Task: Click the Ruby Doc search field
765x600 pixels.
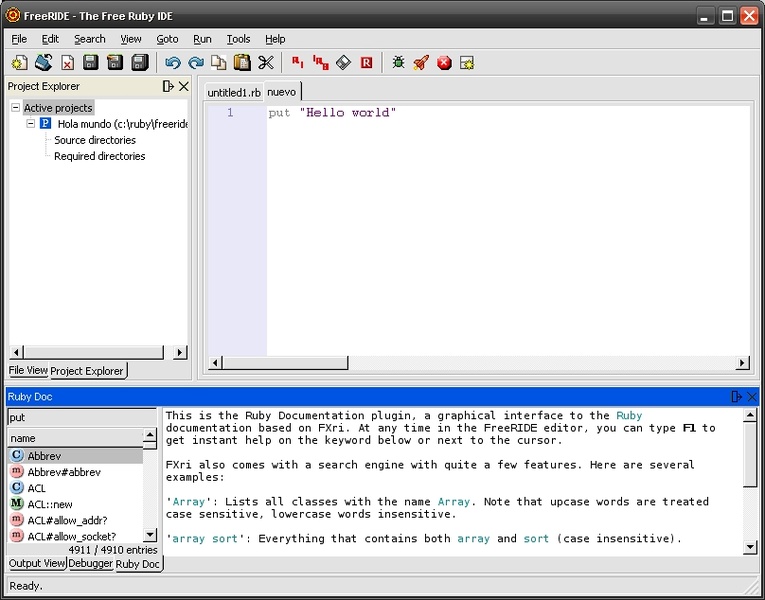Action: [81, 418]
